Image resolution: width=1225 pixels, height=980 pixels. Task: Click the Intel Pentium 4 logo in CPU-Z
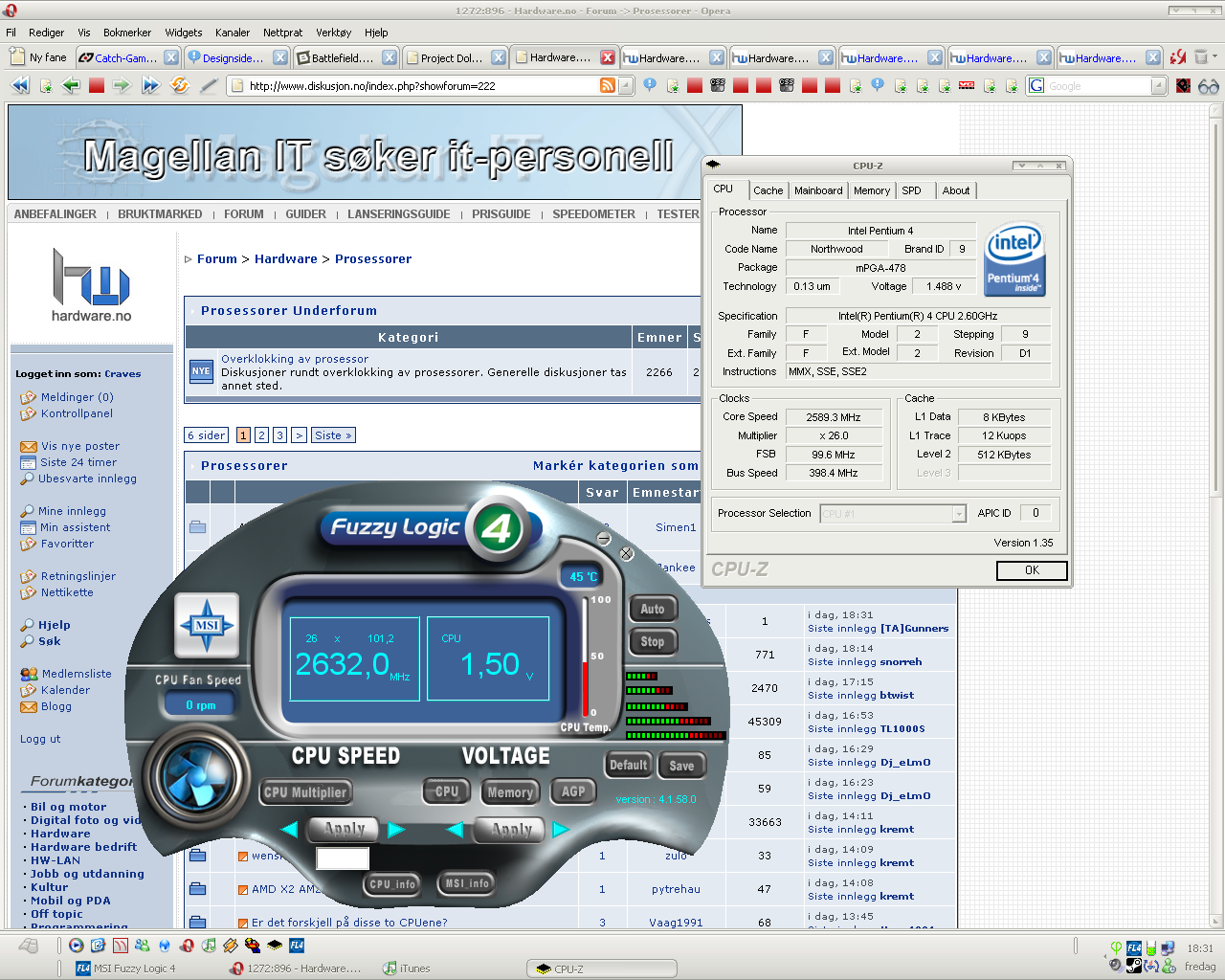[x=1014, y=258]
